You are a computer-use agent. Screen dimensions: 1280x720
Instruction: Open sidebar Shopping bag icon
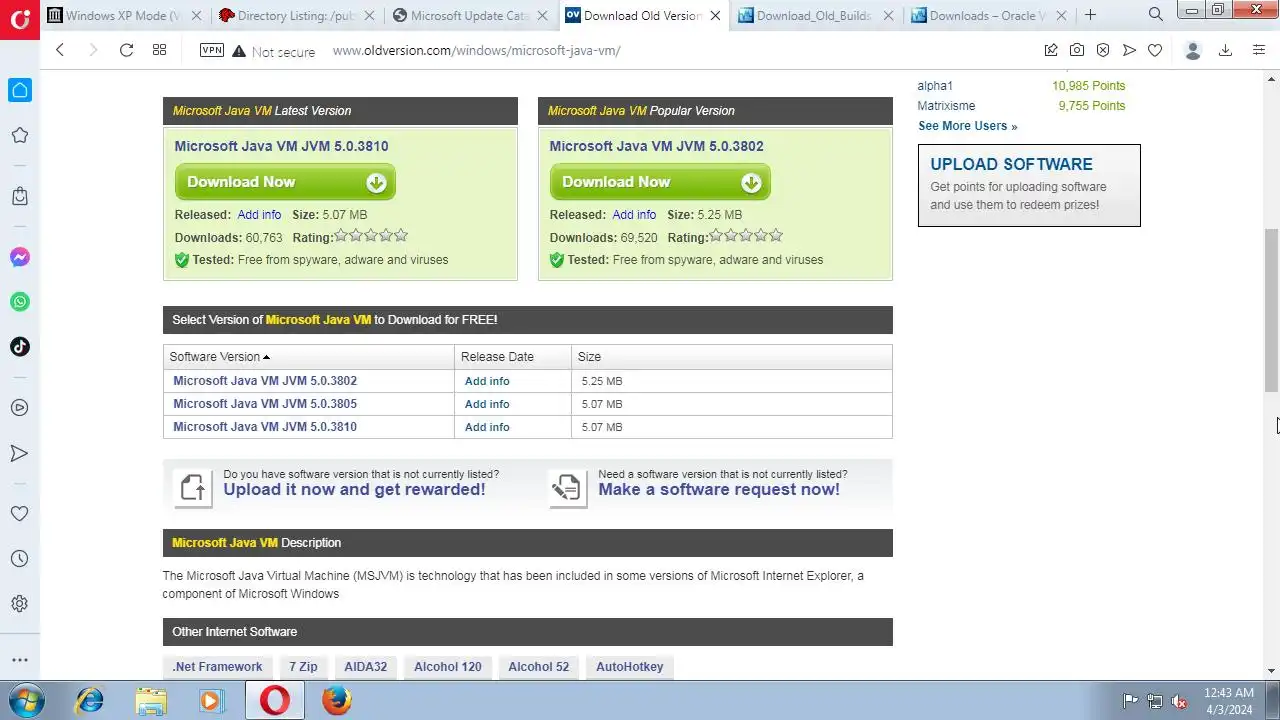coord(19,196)
